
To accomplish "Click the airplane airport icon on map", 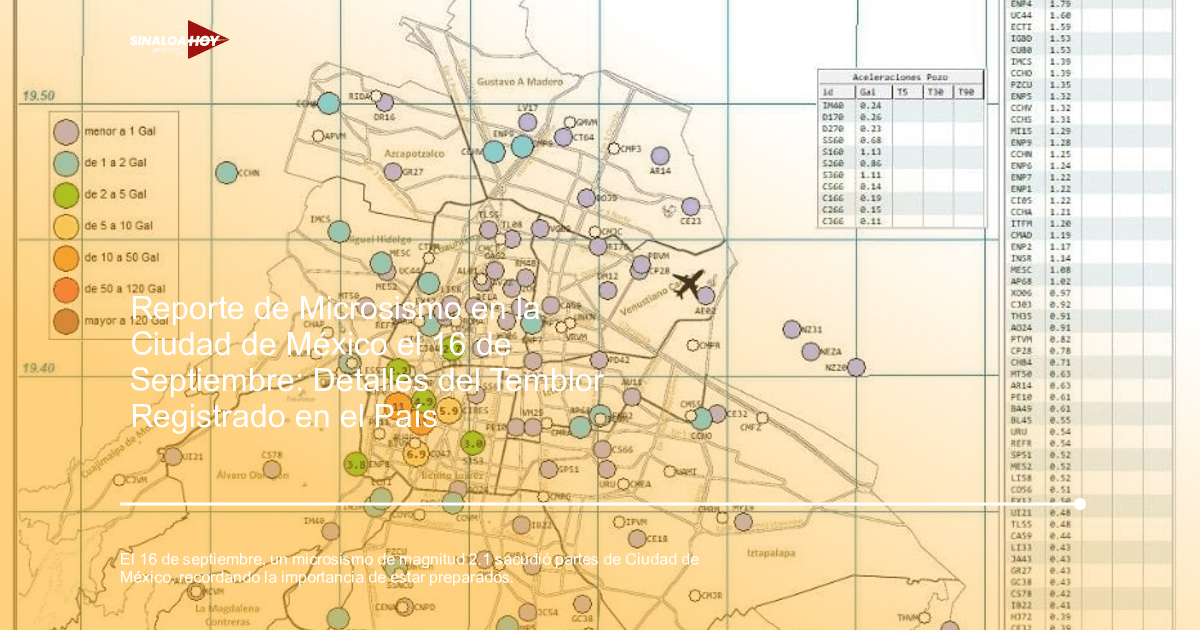I will pos(688,283).
